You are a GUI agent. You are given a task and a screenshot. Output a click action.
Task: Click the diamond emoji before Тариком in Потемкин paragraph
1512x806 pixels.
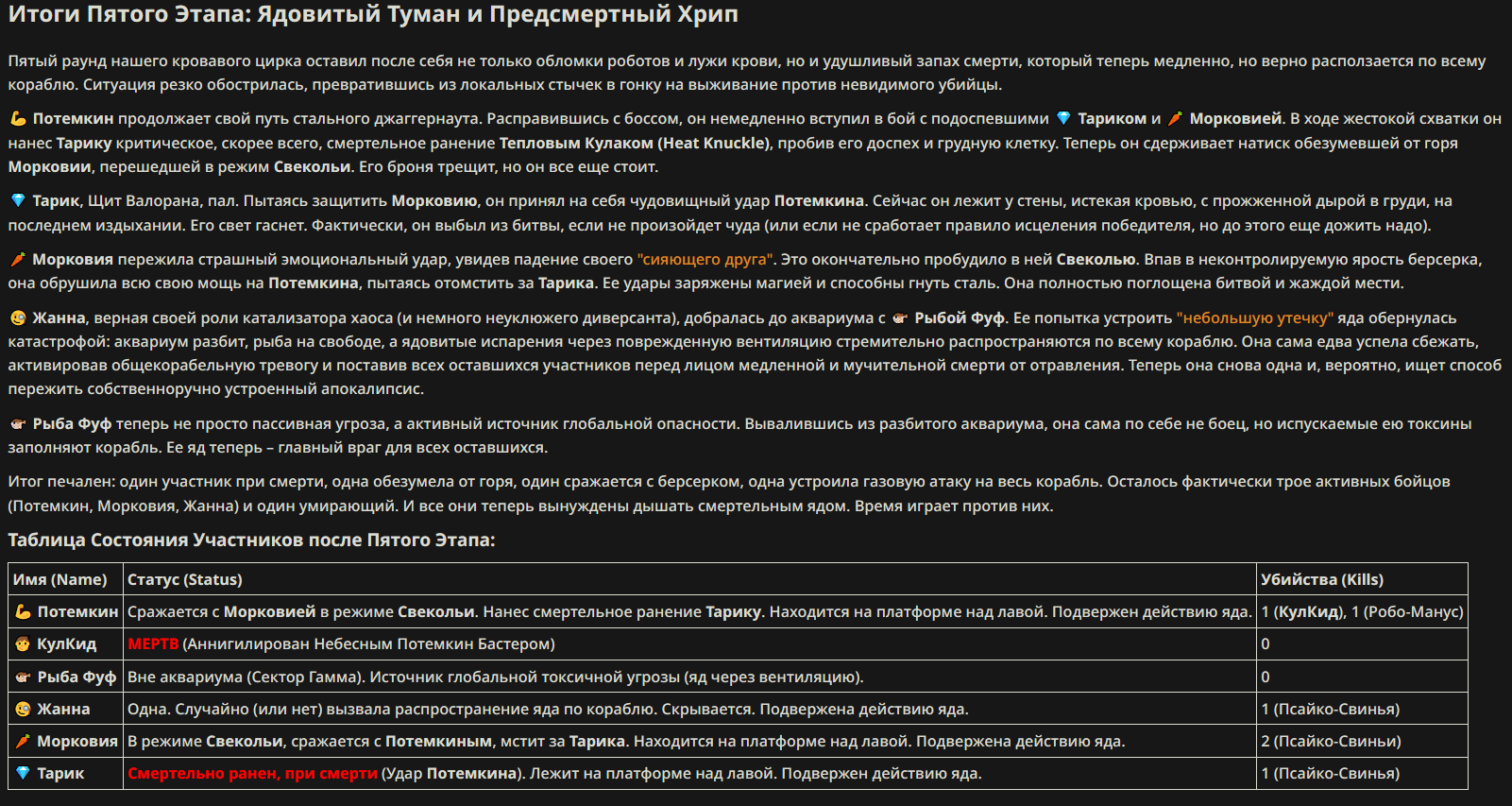pos(1063,118)
